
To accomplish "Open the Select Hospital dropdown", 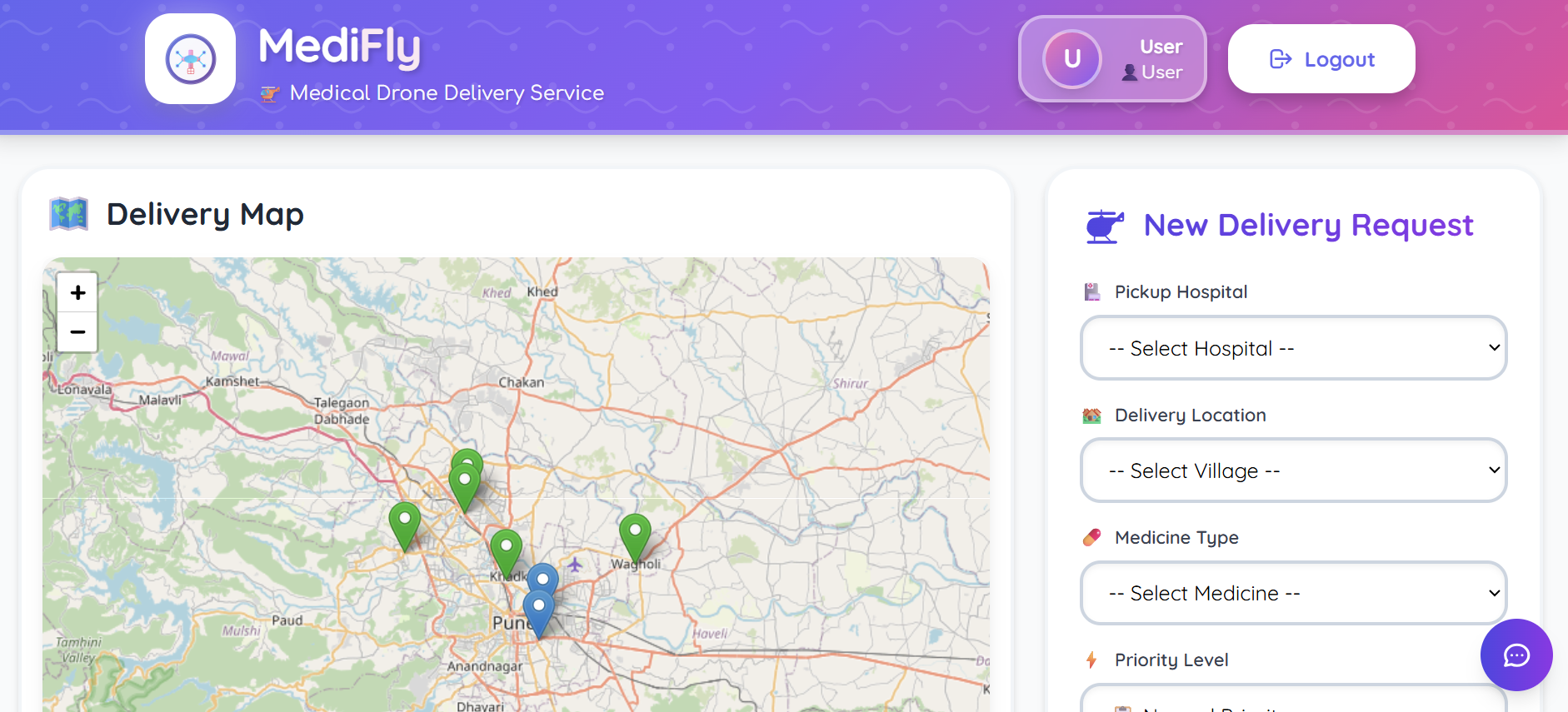I will 1293,348.
